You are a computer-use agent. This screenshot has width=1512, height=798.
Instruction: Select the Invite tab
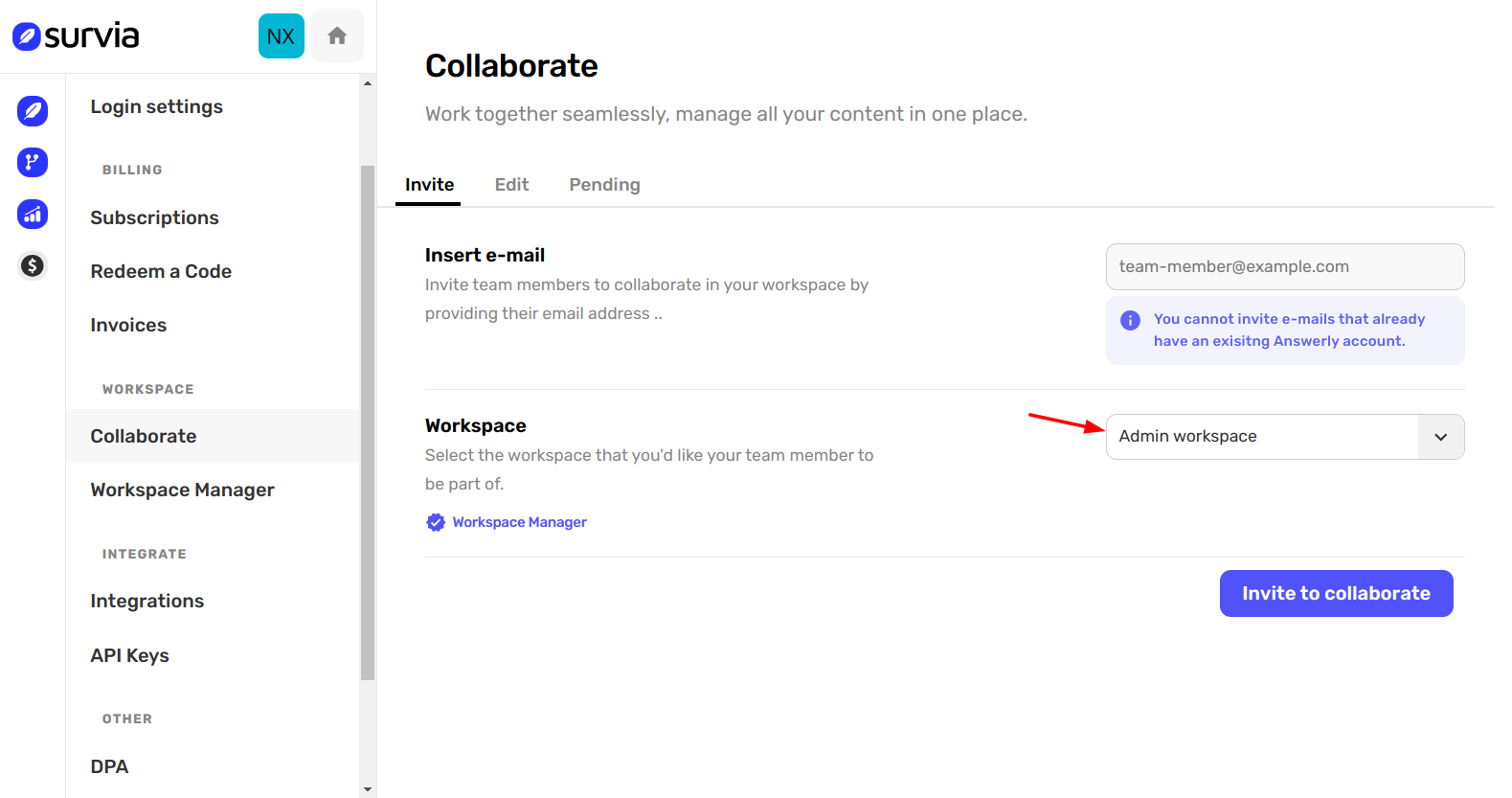tap(429, 185)
